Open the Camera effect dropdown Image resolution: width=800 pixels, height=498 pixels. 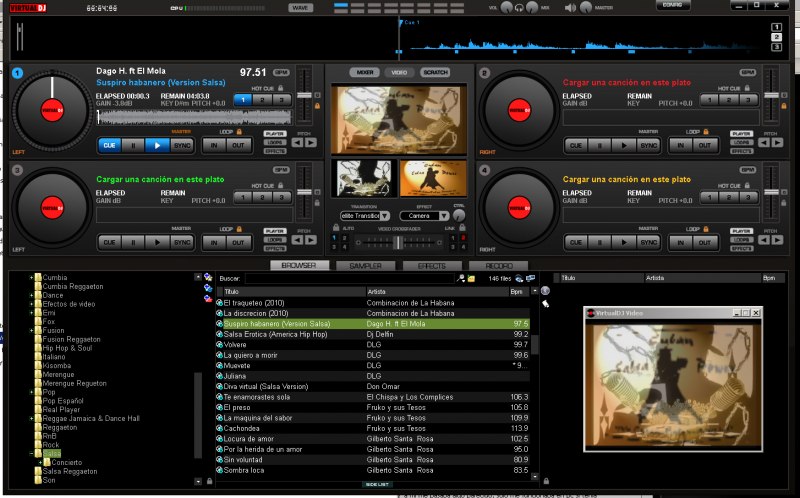443,216
